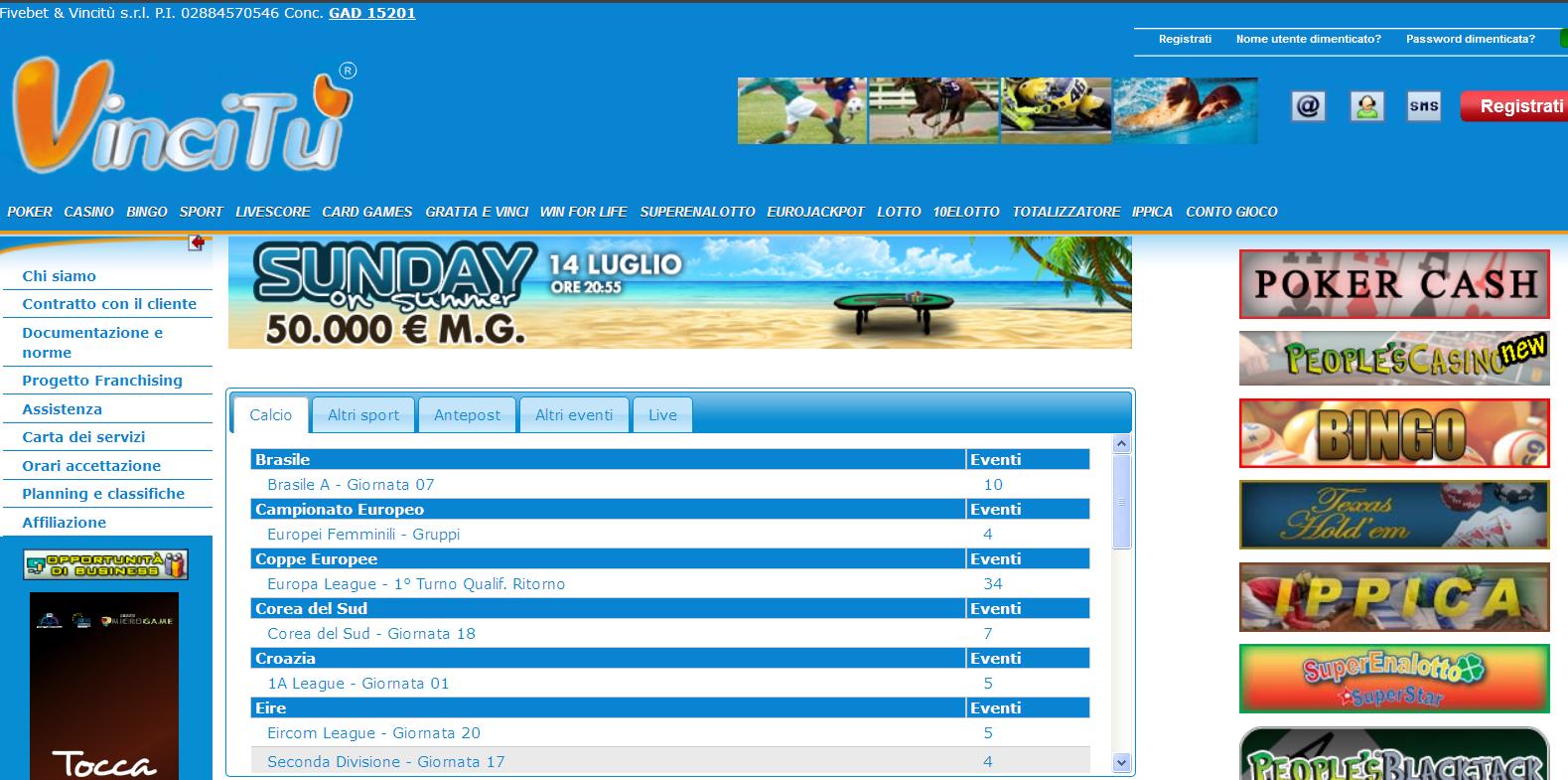Click scroll up arrow in events list

pyautogui.click(x=1122, y=444)
